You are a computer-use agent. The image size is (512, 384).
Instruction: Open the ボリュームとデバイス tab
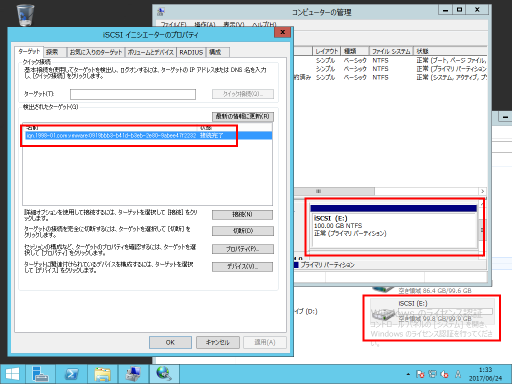(x=151, y=52)
